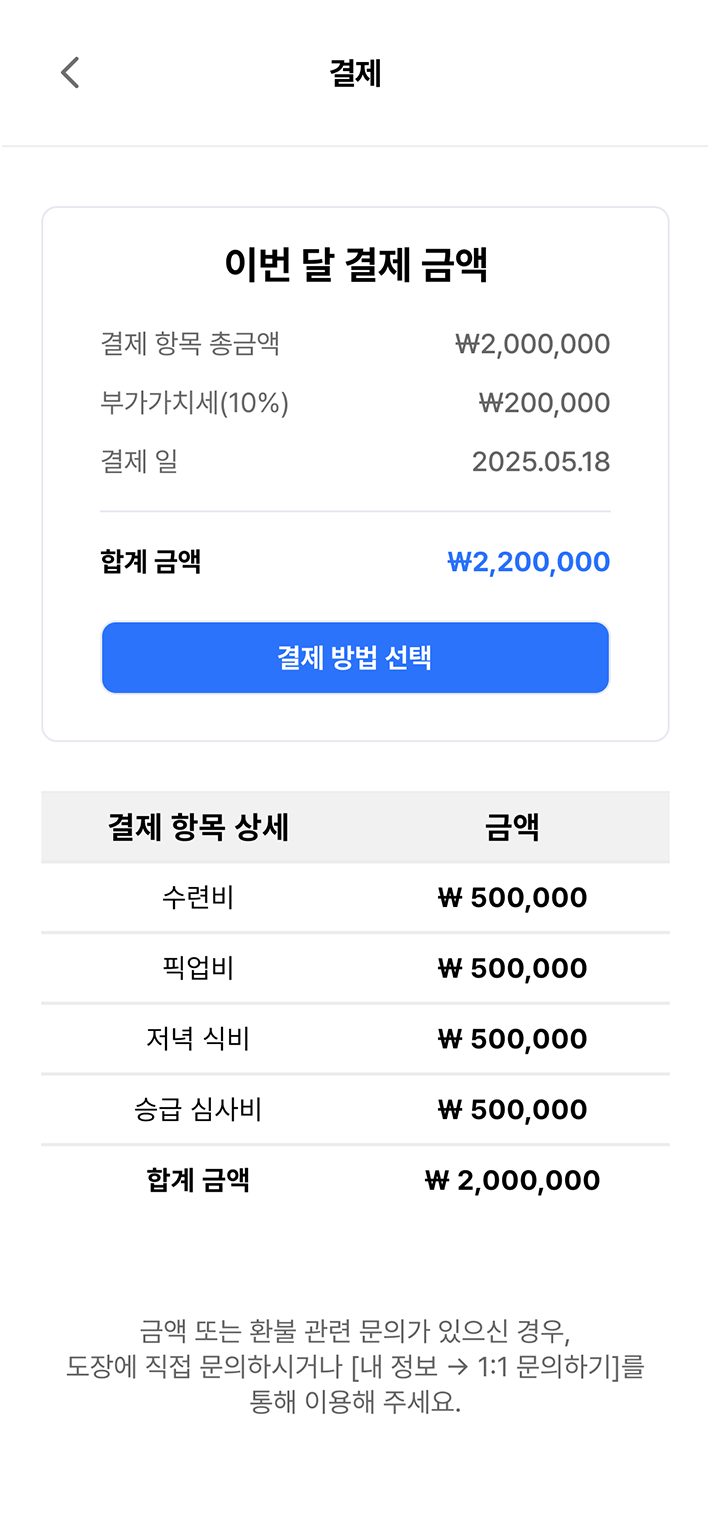Tap the 결제 항목 총금액 label
The height and width of the screenshot is (1530, 709).
pyautogui.click(x=190, y=344)
